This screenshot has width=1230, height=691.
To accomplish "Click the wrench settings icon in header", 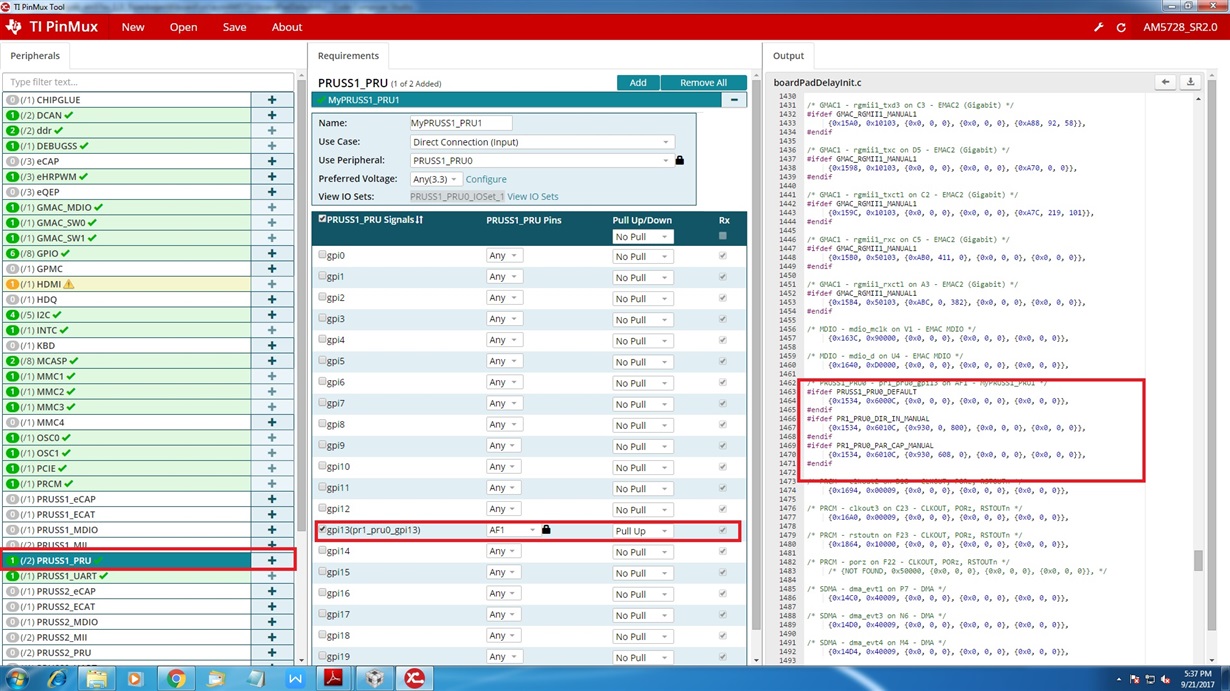I will 1098,27.
